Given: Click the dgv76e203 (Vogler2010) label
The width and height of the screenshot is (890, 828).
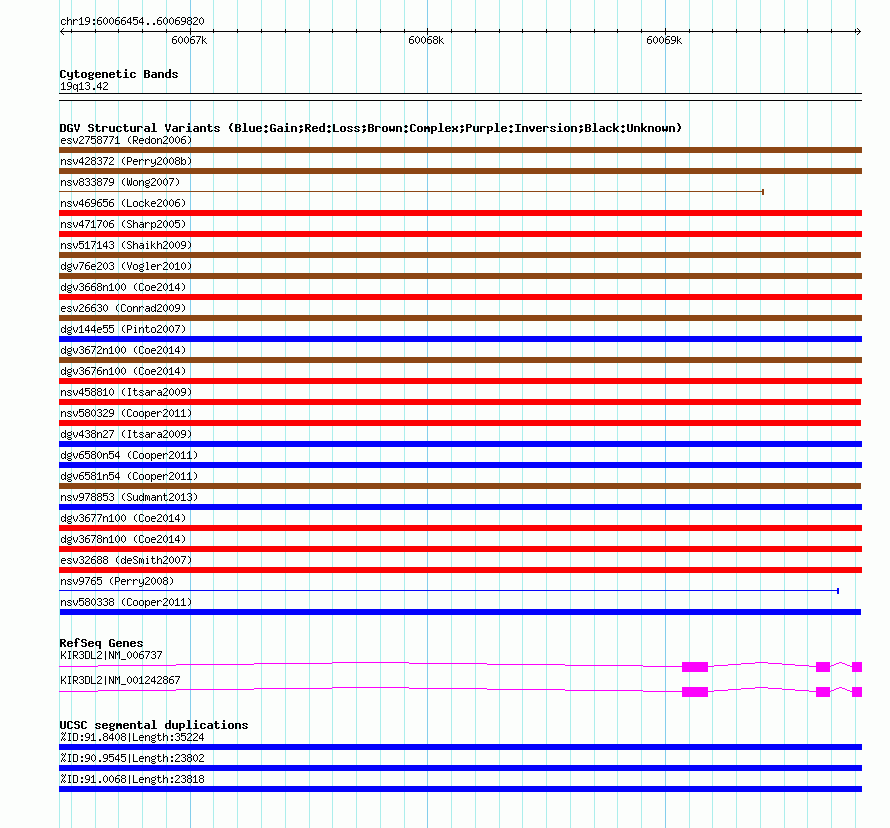Looking at the screenshot, I should coord(126,266).
